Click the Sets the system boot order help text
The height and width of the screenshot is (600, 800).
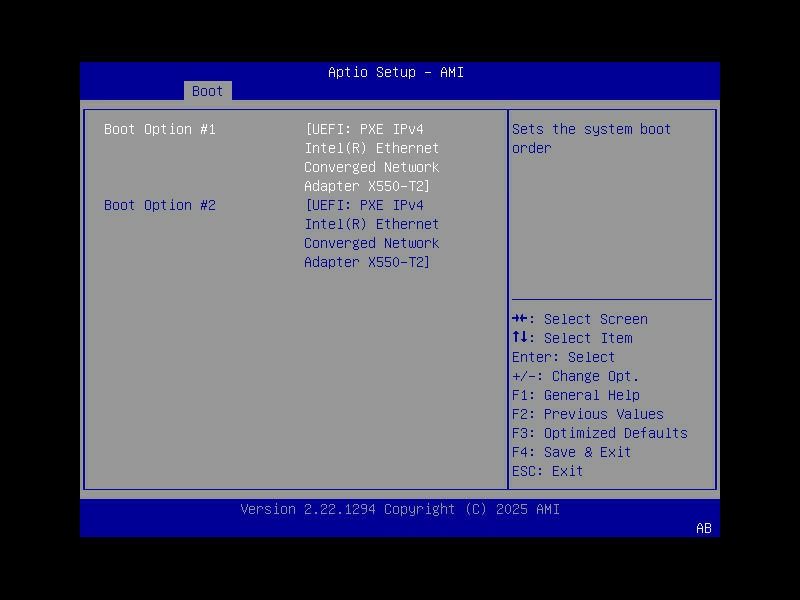point(592,138)
